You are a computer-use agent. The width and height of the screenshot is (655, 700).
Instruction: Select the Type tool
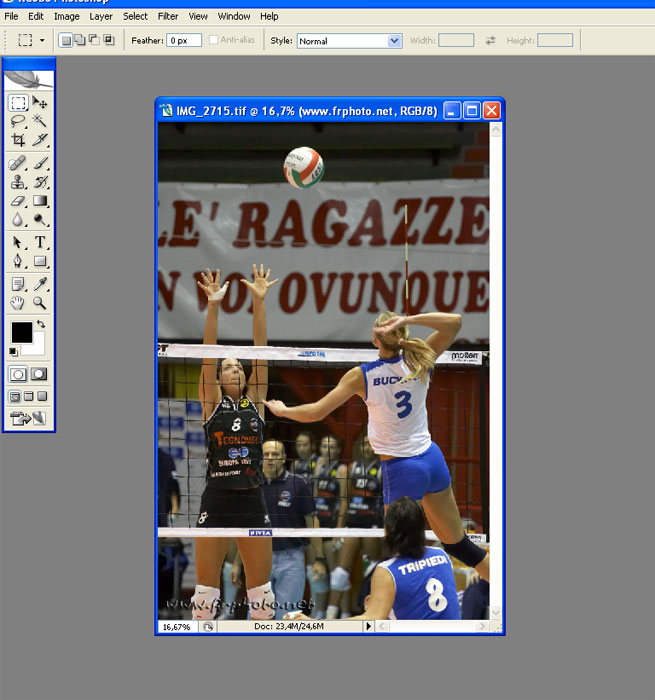pos(40,242)
